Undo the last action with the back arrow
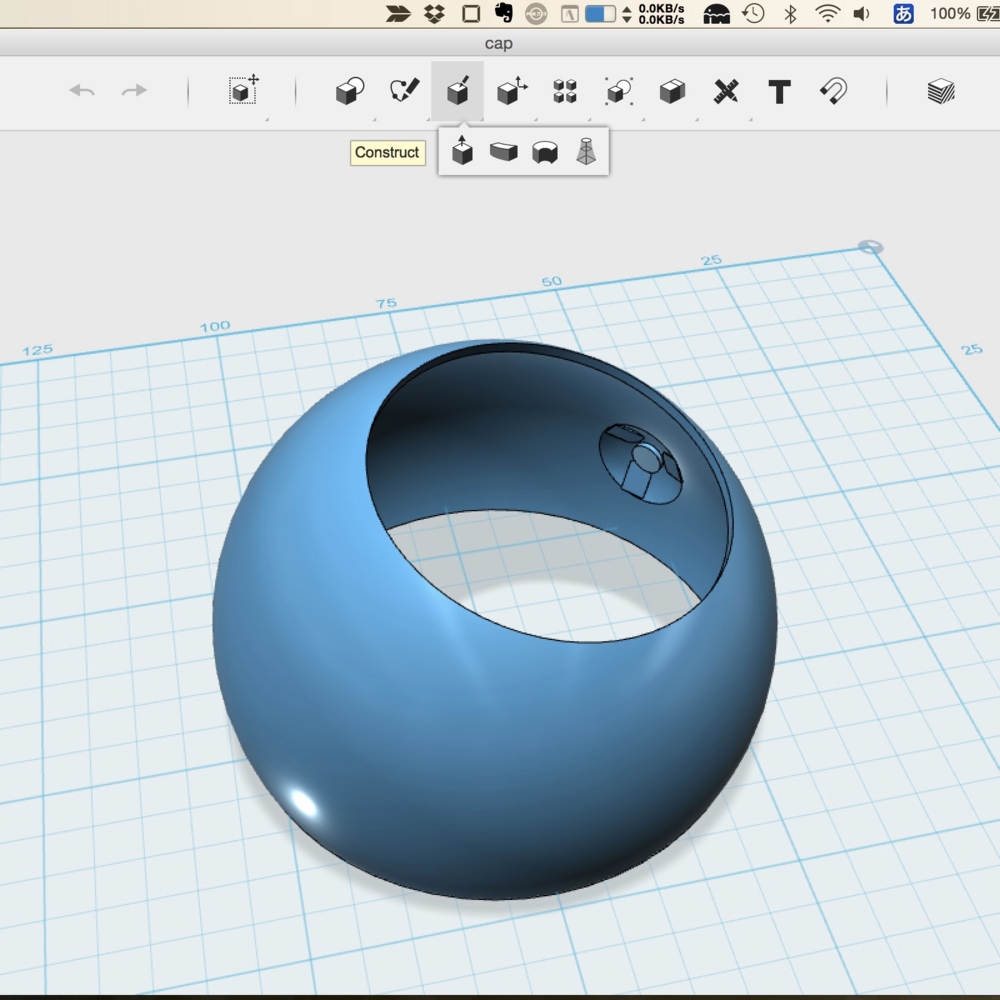 click(82, 91)
